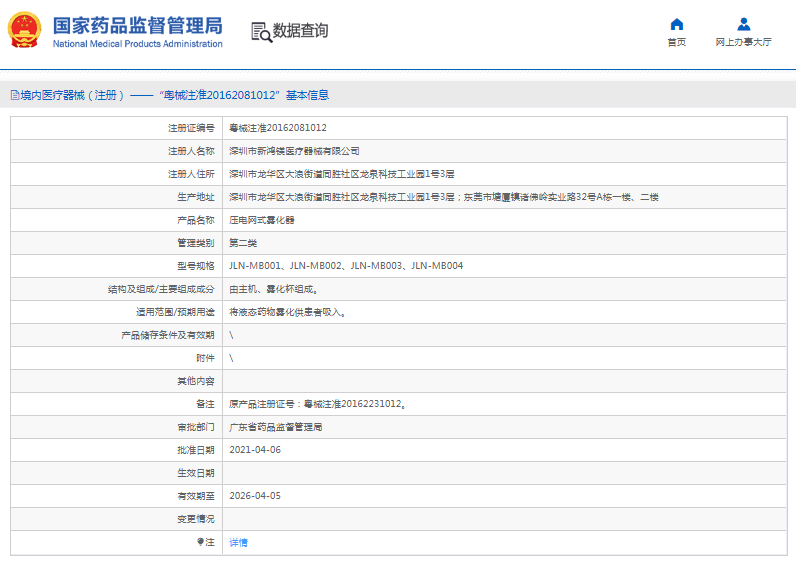796x562 pixels.
Task: Click the document icon before 境内医疗器械
Action: [14, 95]
